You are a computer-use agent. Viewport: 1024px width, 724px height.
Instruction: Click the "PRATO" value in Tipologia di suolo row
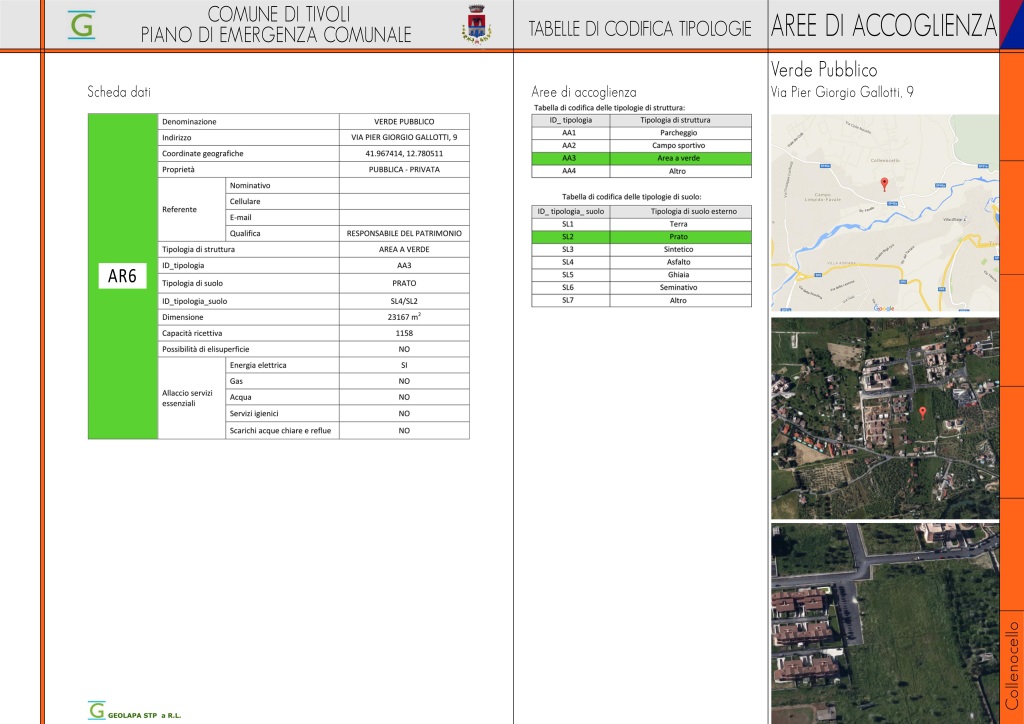point(404,283)
